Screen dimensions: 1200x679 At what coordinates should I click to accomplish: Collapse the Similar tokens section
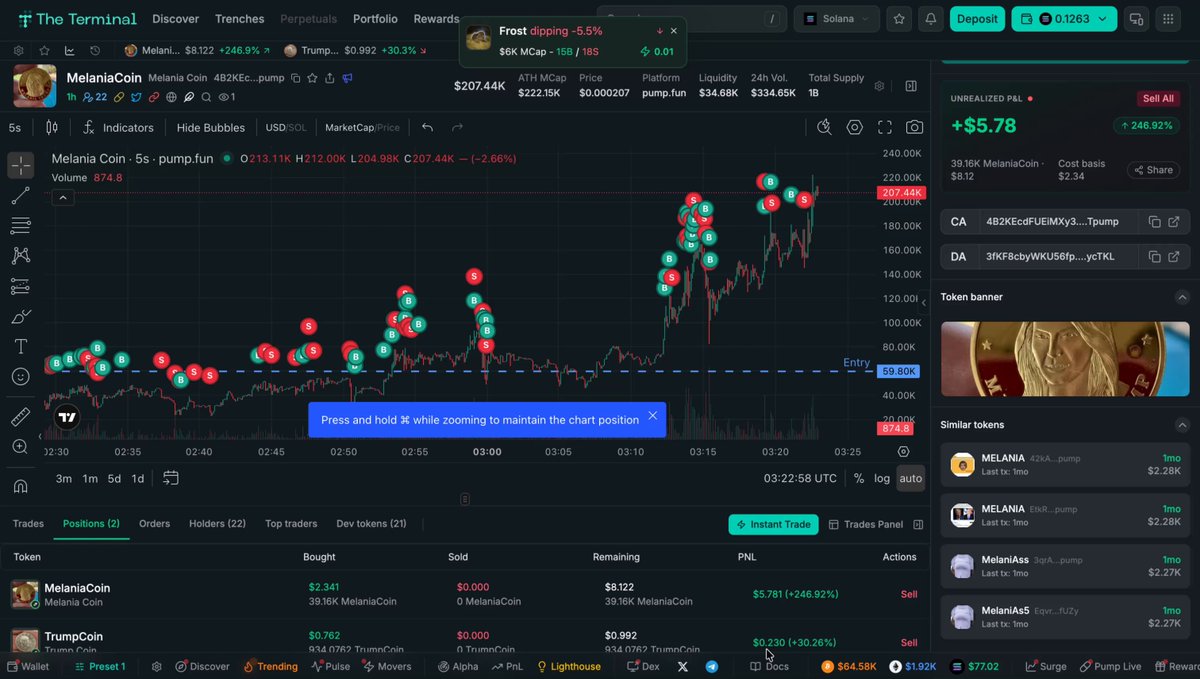(1181, 425)
